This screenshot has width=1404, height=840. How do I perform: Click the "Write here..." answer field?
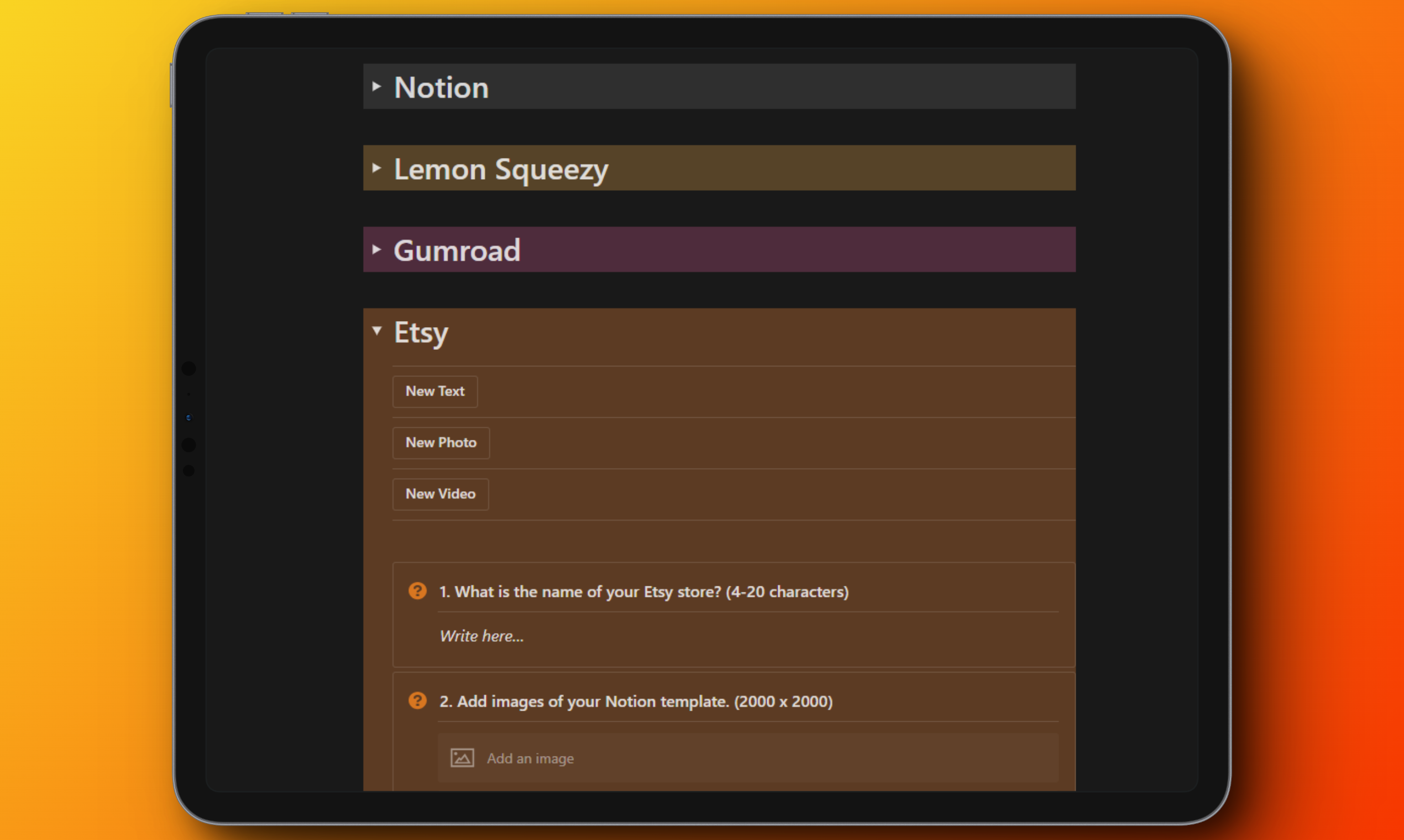pyautogui.click(x=482, y=636)
